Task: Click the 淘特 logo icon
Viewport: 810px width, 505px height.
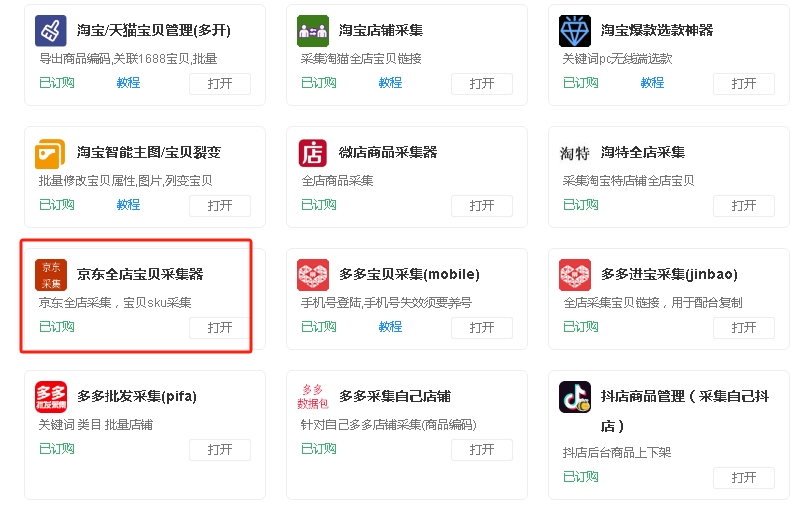Action: tap(574, 153)
